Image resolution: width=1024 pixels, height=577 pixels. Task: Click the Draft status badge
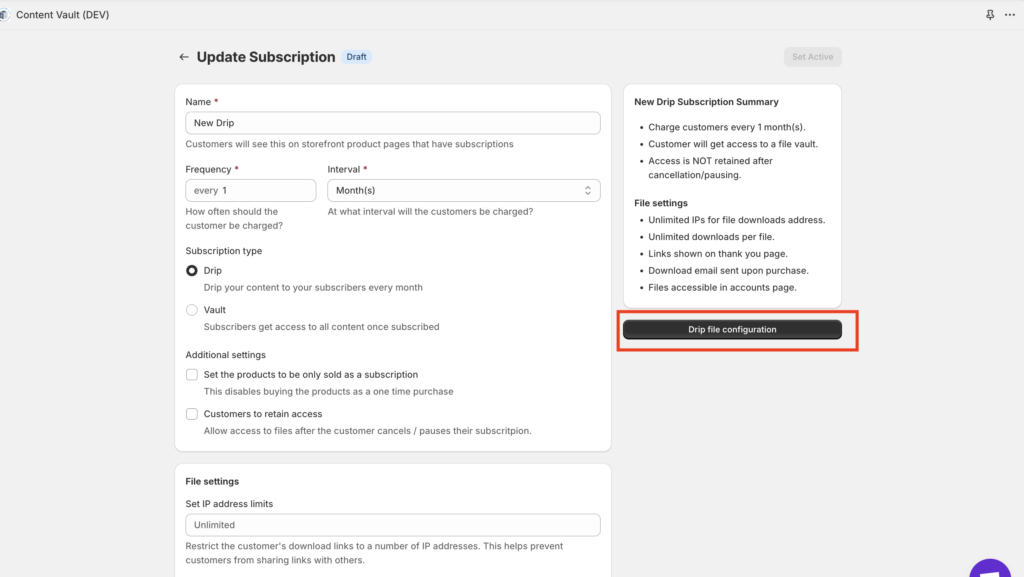[357, 57]
